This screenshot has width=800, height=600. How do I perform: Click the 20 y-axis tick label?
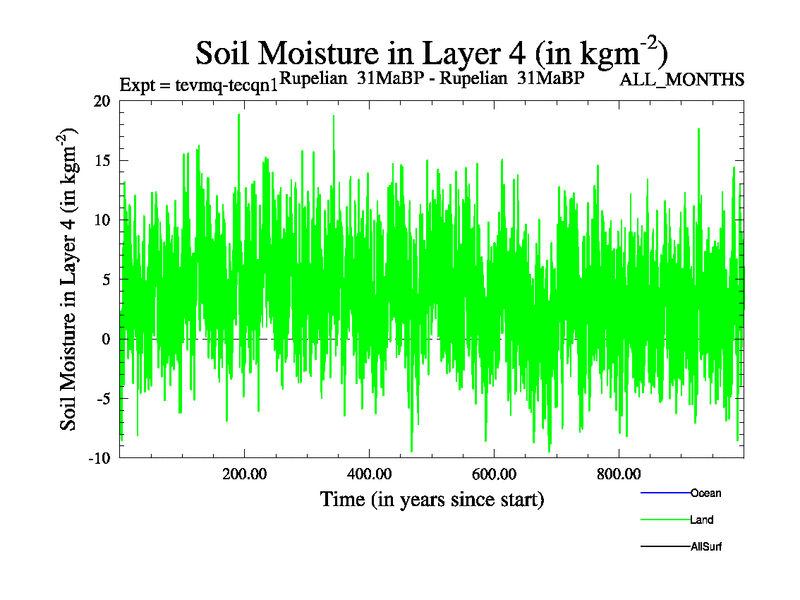100,101
